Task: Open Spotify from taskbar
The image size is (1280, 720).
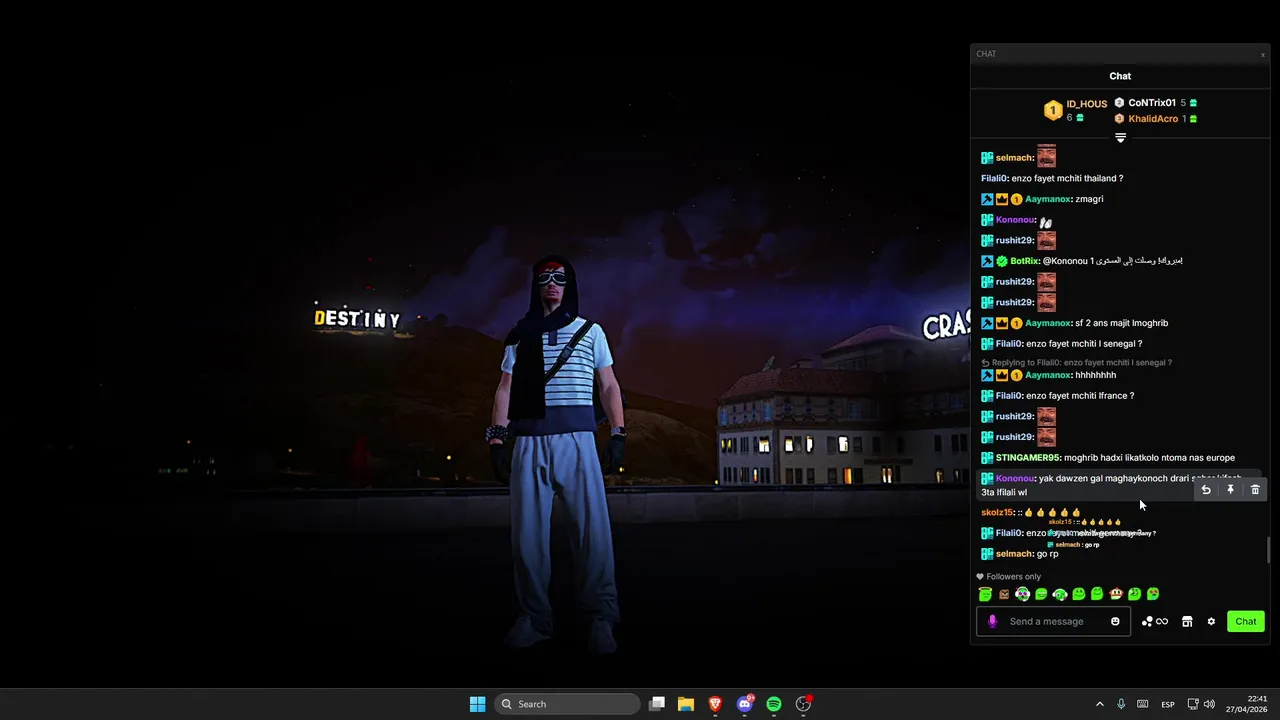Action: [774, 704]
